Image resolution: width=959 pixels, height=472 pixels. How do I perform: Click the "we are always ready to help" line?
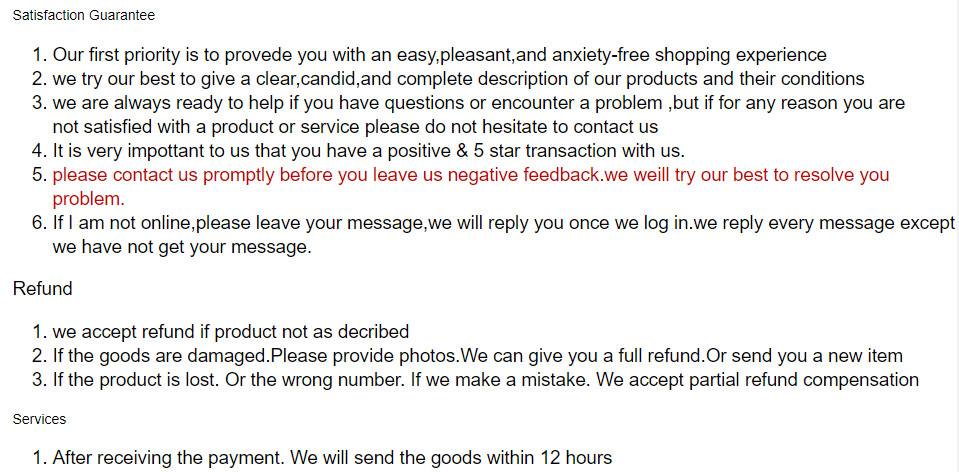pyautogui.click(x=478, y=103)
